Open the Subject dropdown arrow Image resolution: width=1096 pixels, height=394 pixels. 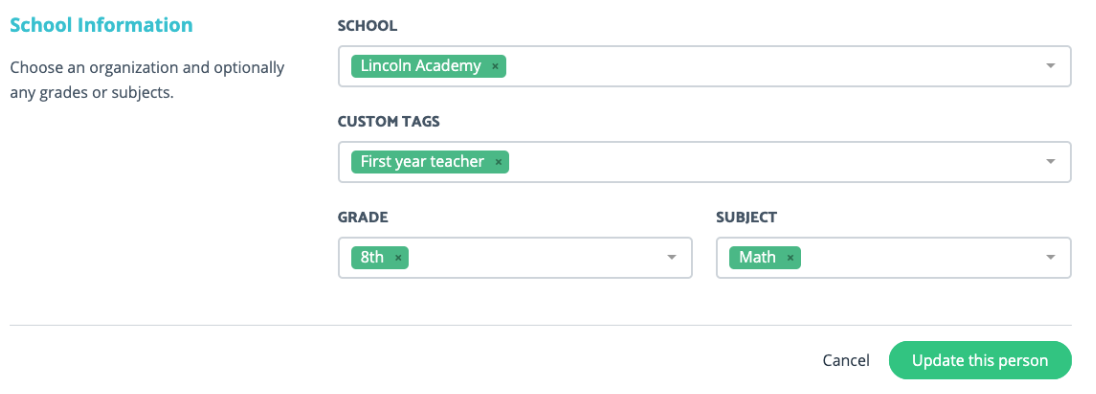(x=1050, y=257)
